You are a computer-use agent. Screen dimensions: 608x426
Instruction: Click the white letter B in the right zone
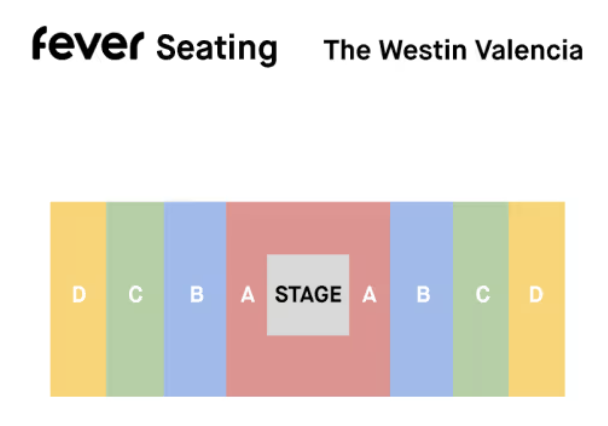[x=423, y=295]
